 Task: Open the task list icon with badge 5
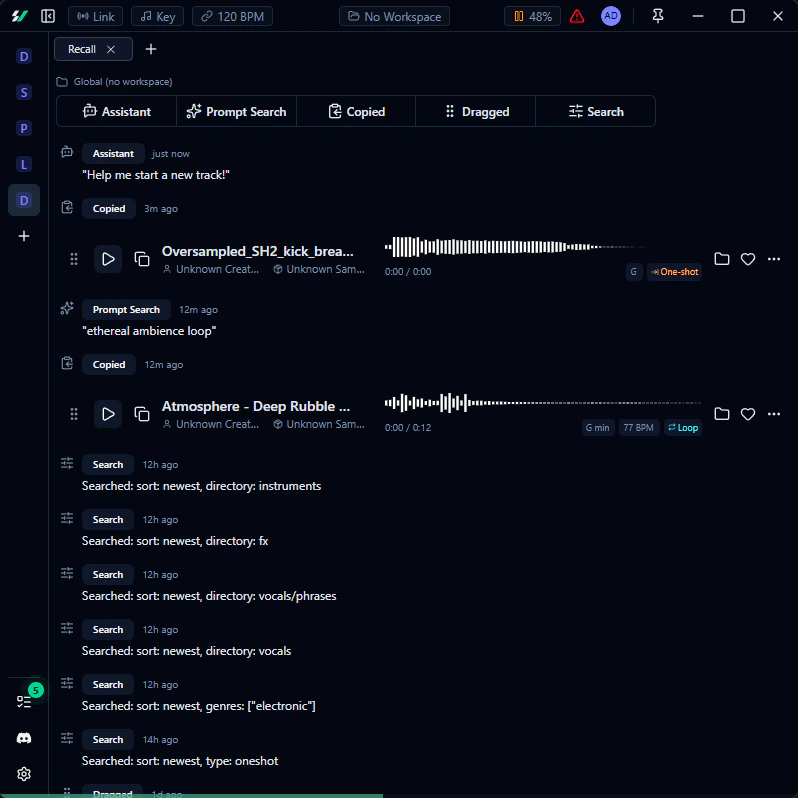[24, 702]
